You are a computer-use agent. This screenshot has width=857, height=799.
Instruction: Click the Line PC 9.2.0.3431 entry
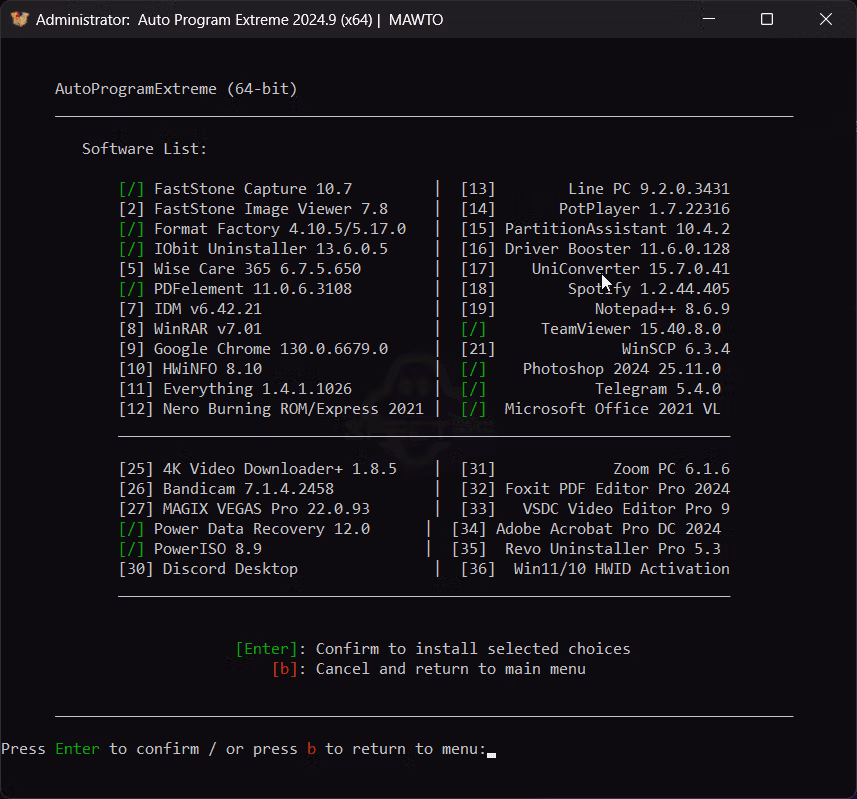tap(595, 189)
